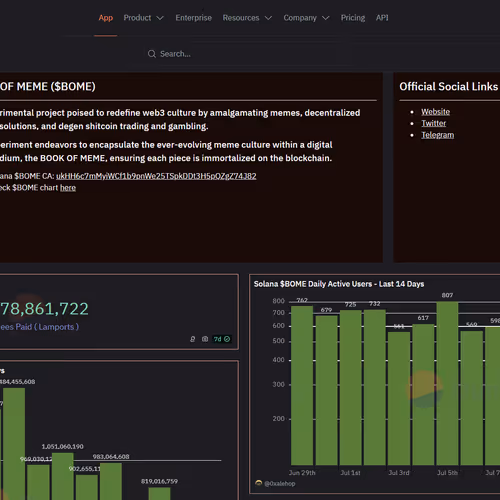Expand the Product dropdown chevron
500x500 pixels.
click(x=160, y=18)
